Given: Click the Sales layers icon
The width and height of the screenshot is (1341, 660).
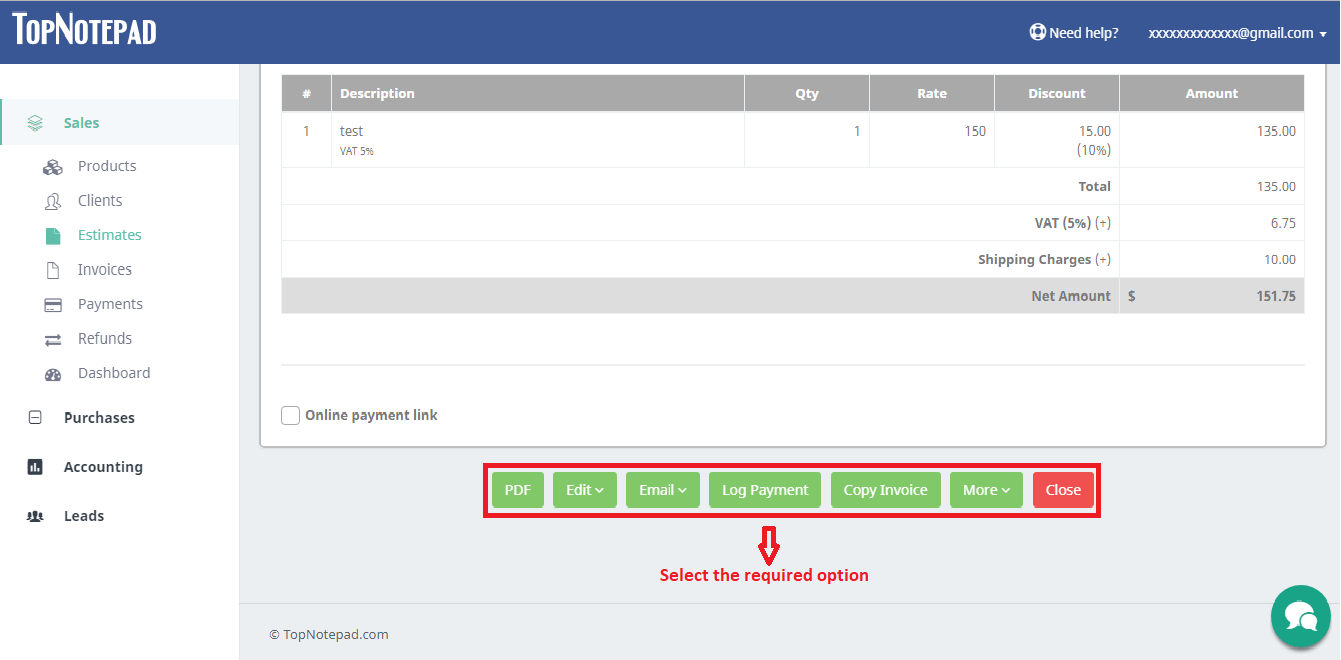Looking at the screenshot, I should click(x=35, y=123).
